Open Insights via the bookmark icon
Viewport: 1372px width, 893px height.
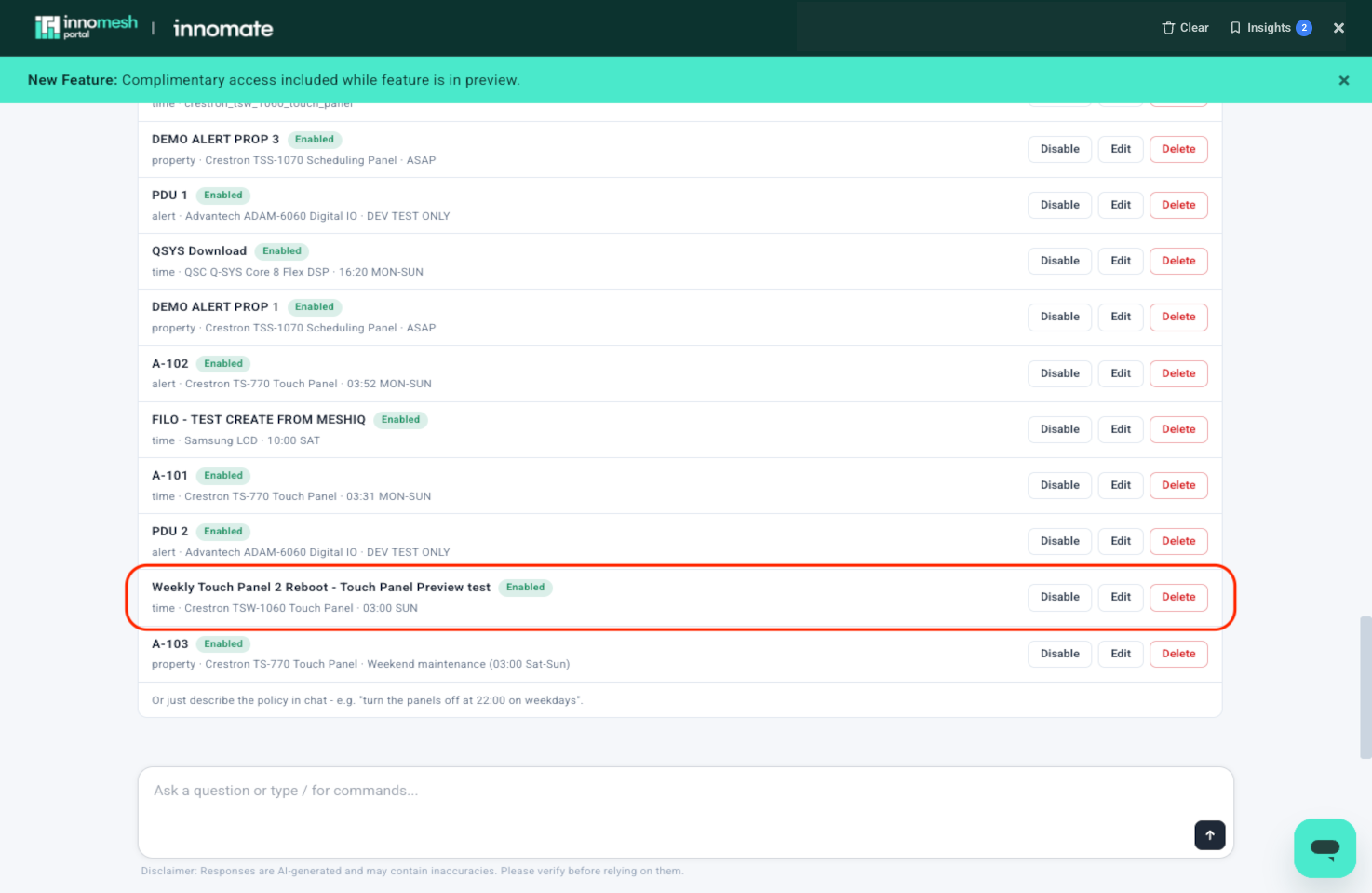1235,28
